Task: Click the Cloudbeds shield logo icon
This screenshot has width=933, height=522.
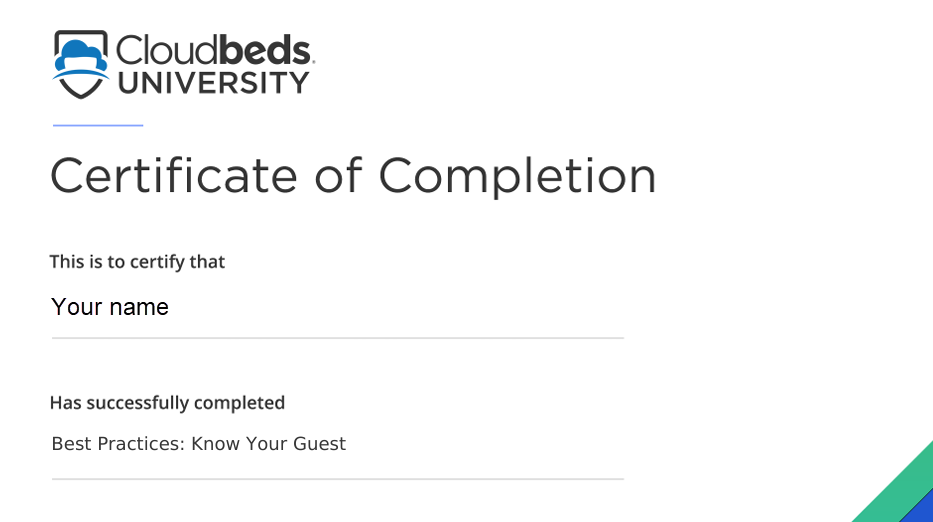Action: pyautogui.click(x=81, y=64)
